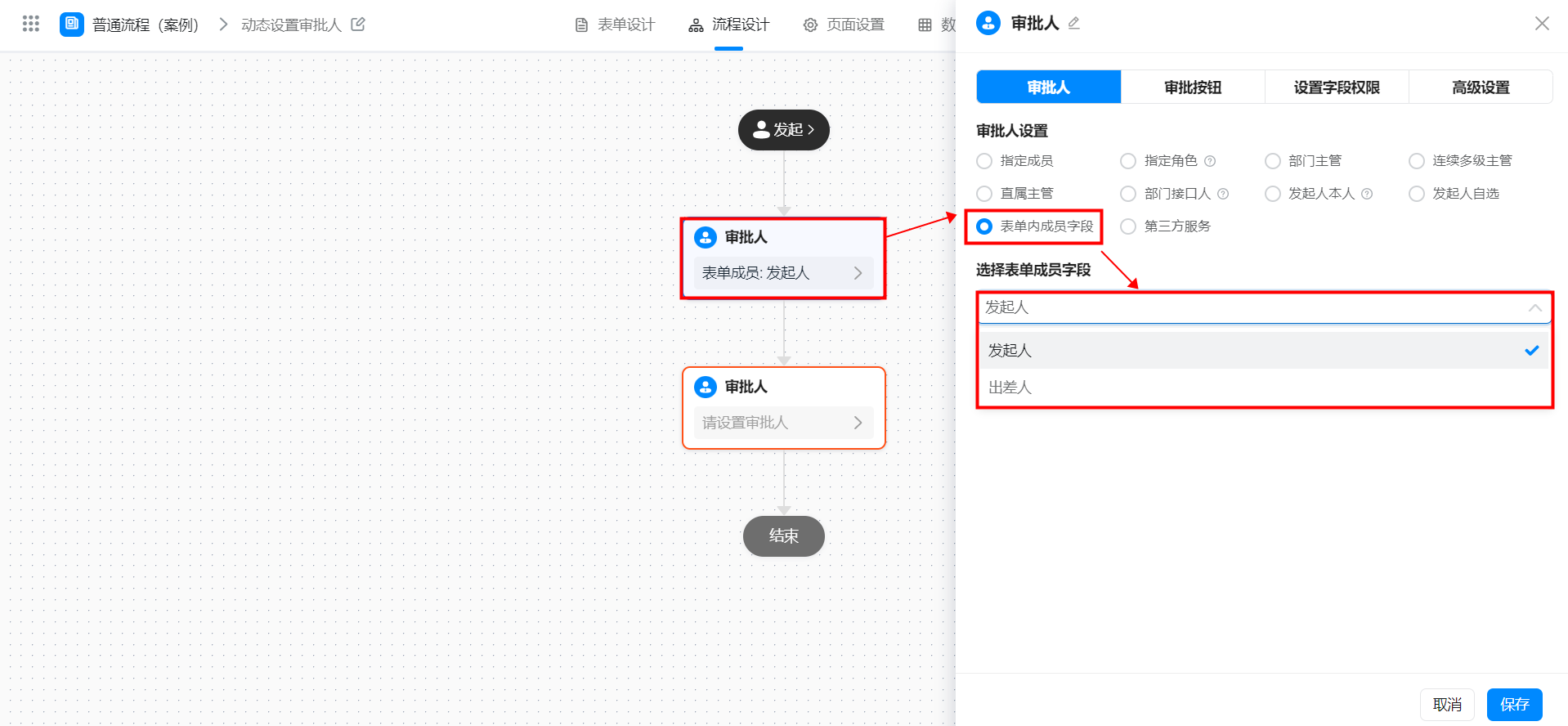Rename approver via pencil icon in panel
Screen dimensions: 1568x726
1074,23
